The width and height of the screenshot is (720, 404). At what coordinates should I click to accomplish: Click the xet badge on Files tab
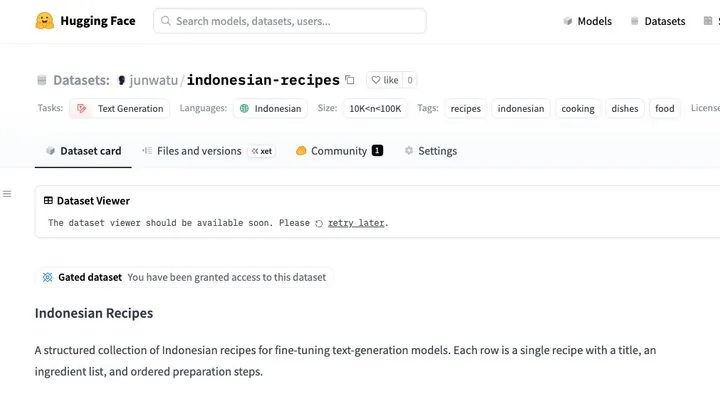pos(262,151)
